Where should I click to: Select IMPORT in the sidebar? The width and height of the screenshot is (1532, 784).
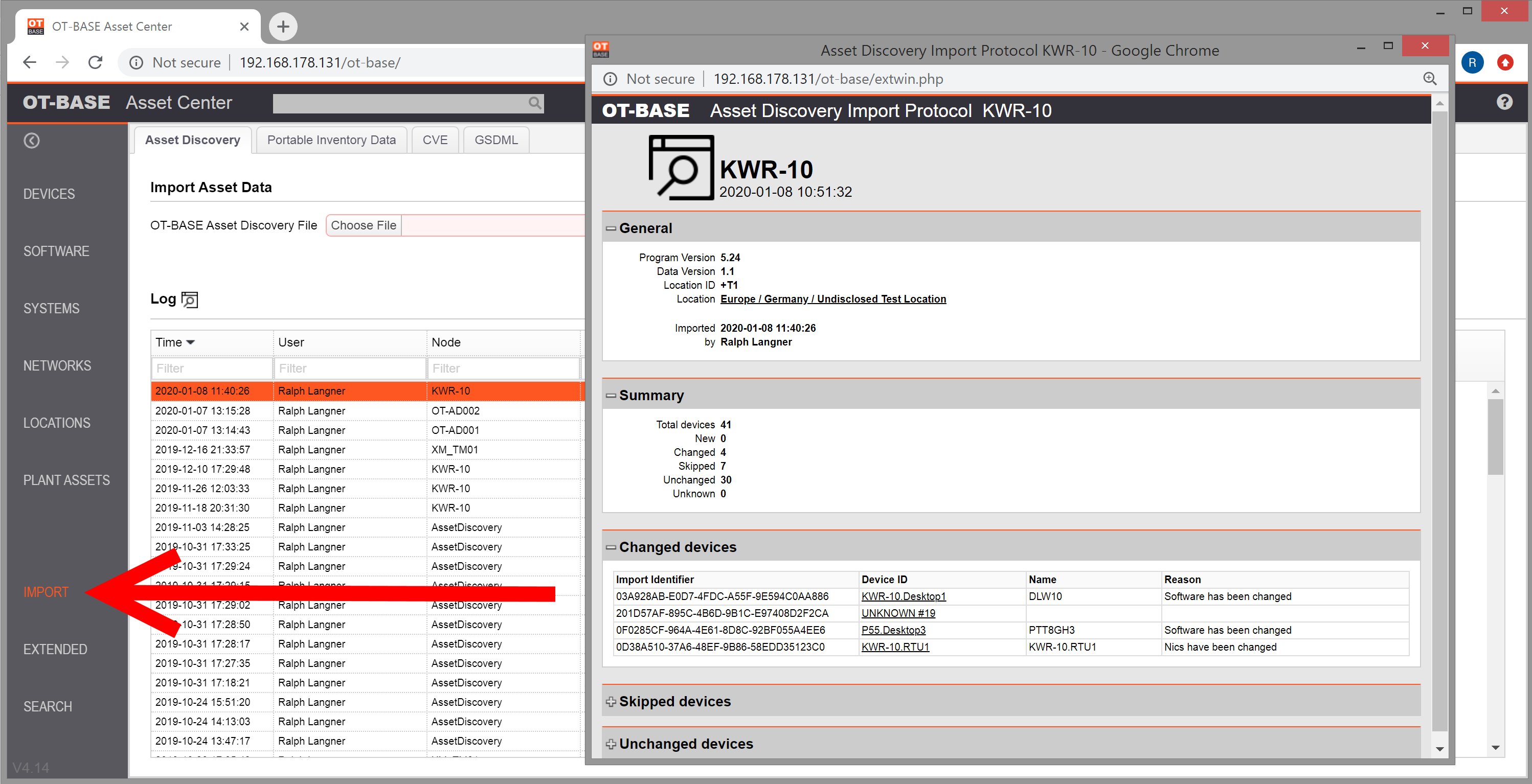[x=46, y=592]
